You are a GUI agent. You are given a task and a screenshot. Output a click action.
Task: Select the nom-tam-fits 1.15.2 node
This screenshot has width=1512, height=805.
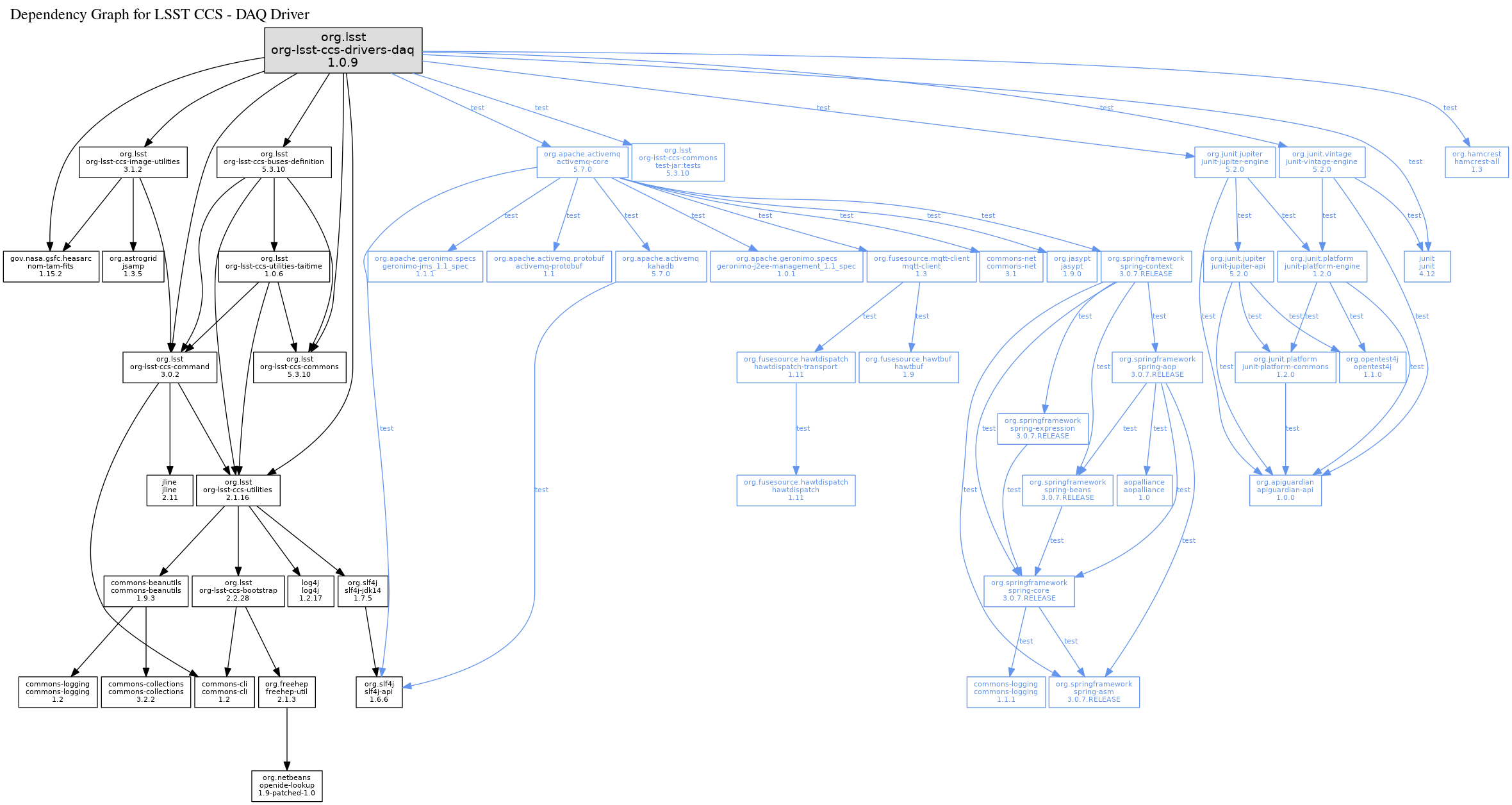51,267
